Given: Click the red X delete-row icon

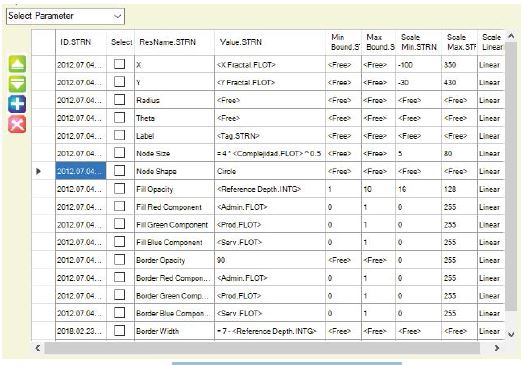Looking at the screenshot, I should click(x=17, y=124).
